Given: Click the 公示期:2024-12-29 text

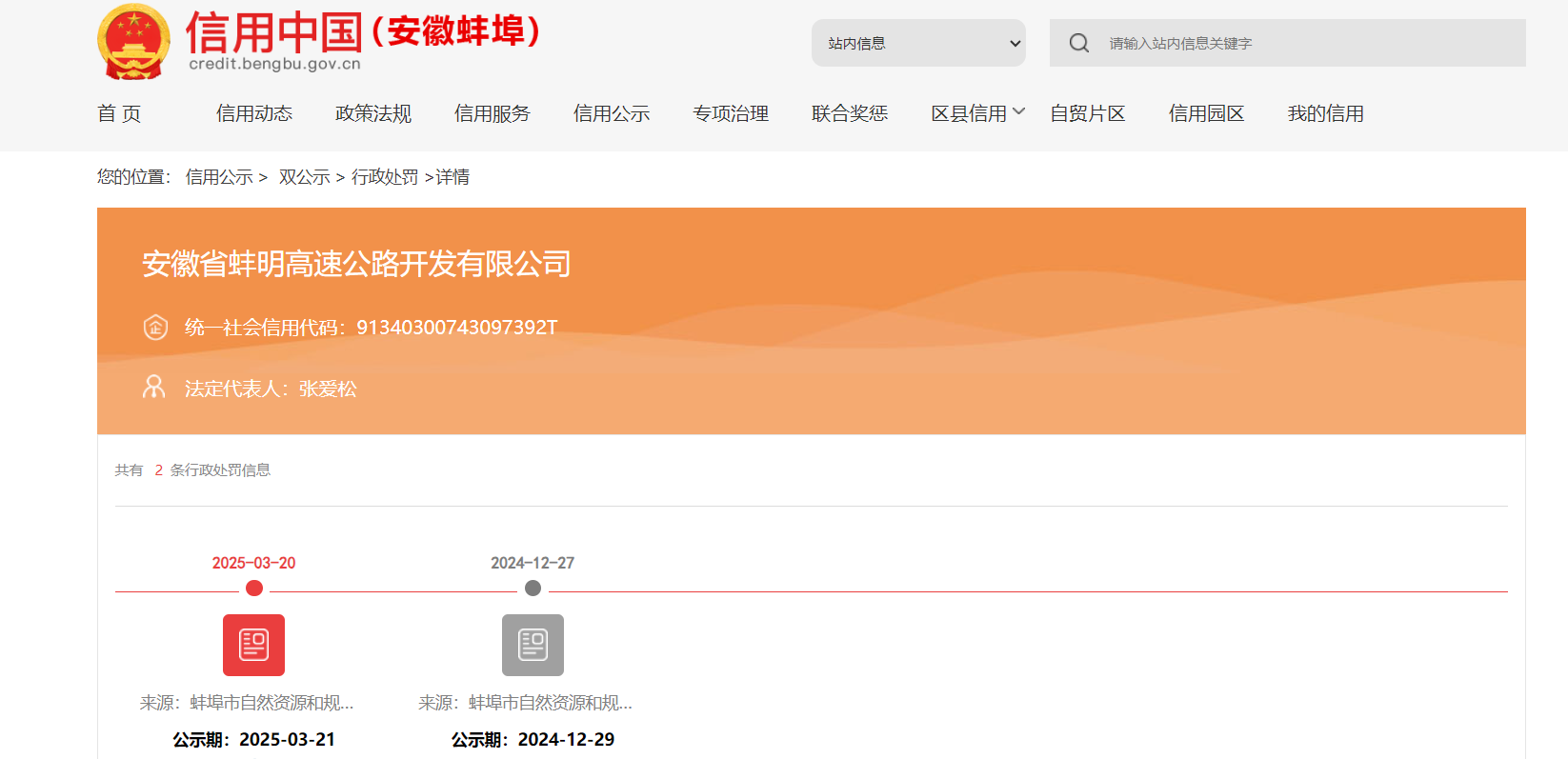Looking at the screenshot, I should [x=533, y=740].
